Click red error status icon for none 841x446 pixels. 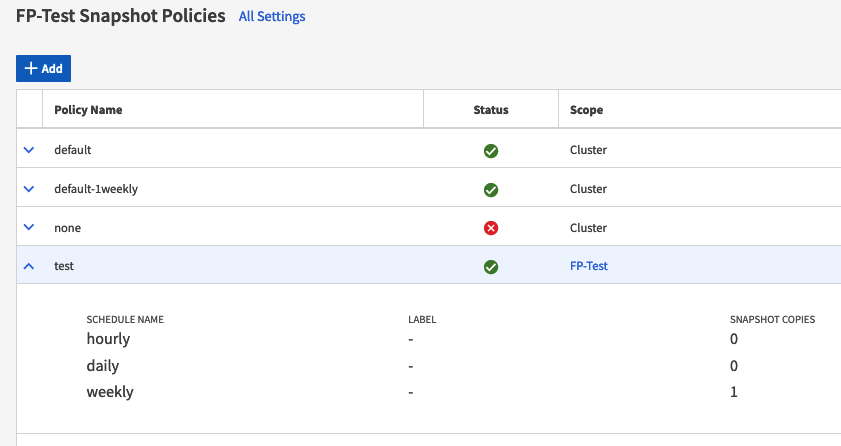coord(491,228)
